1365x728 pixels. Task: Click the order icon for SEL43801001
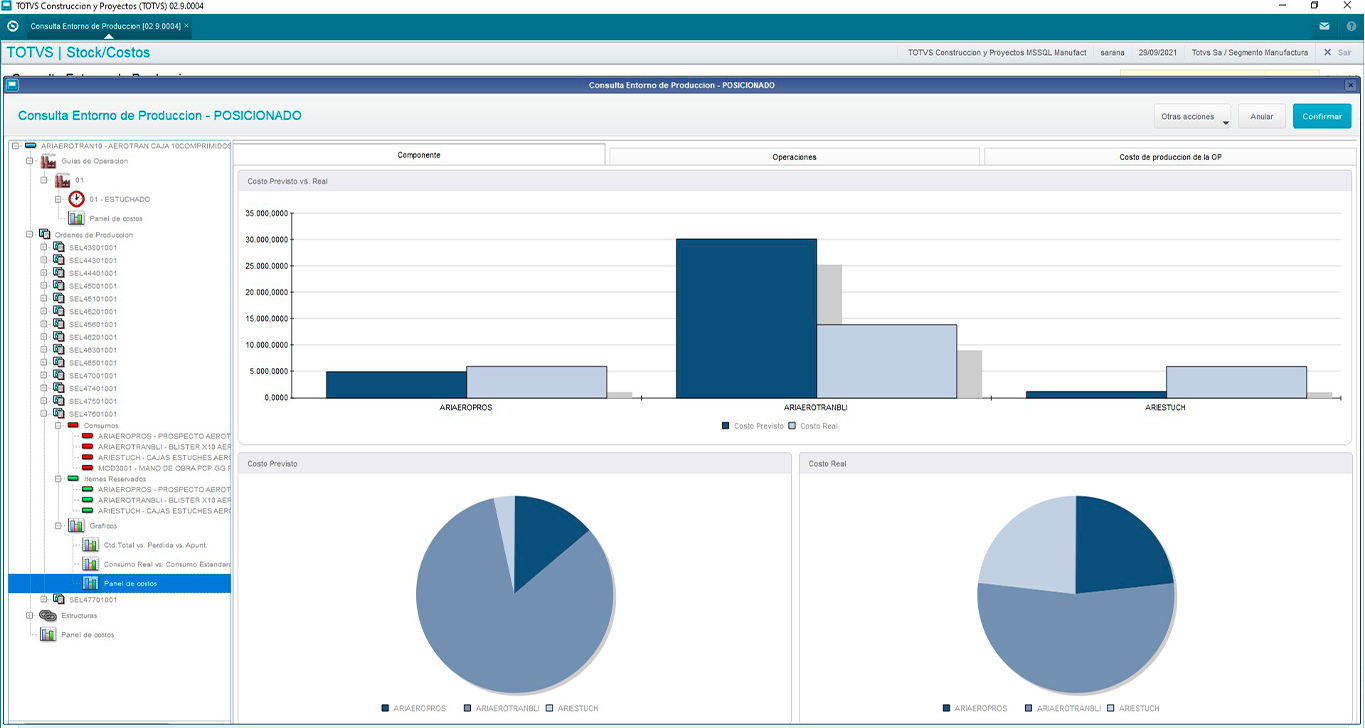[x=59, y=248]
